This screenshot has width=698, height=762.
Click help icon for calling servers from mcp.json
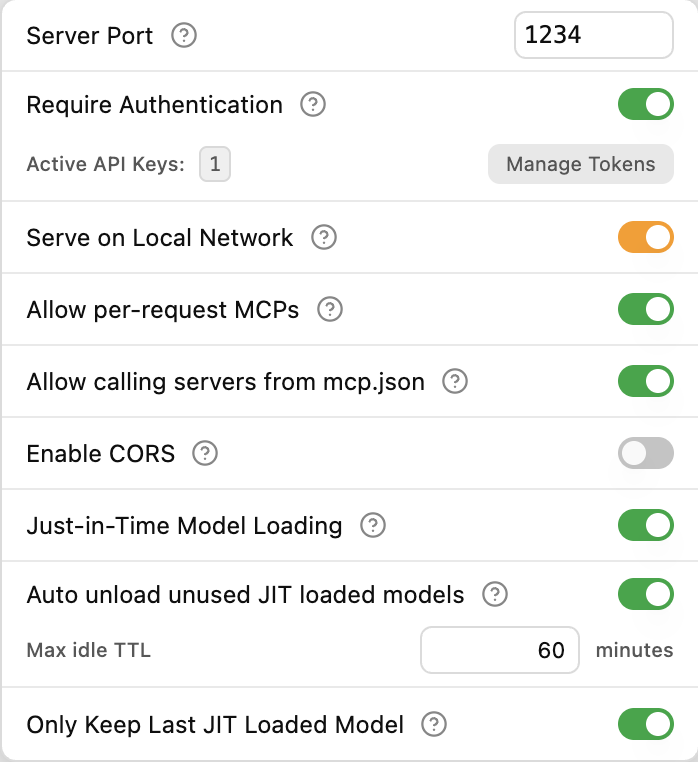coord(455,381)
